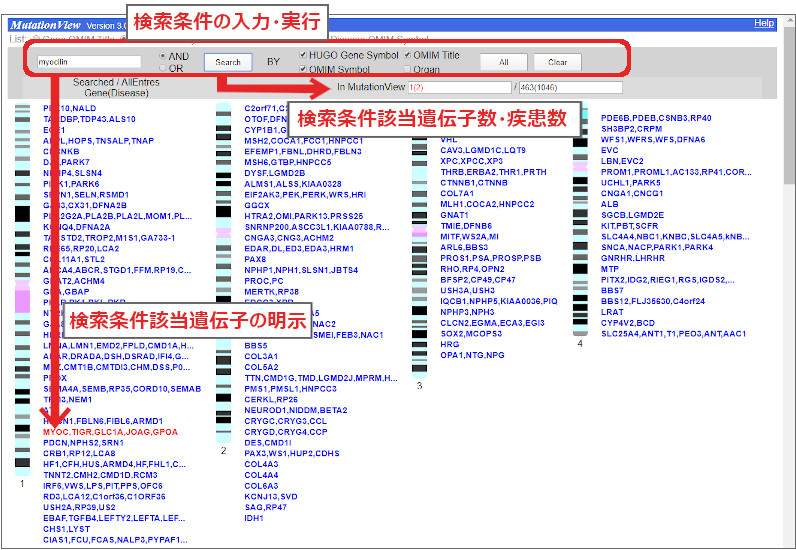Click the chromosome 1 ideogram

(22, 300)
